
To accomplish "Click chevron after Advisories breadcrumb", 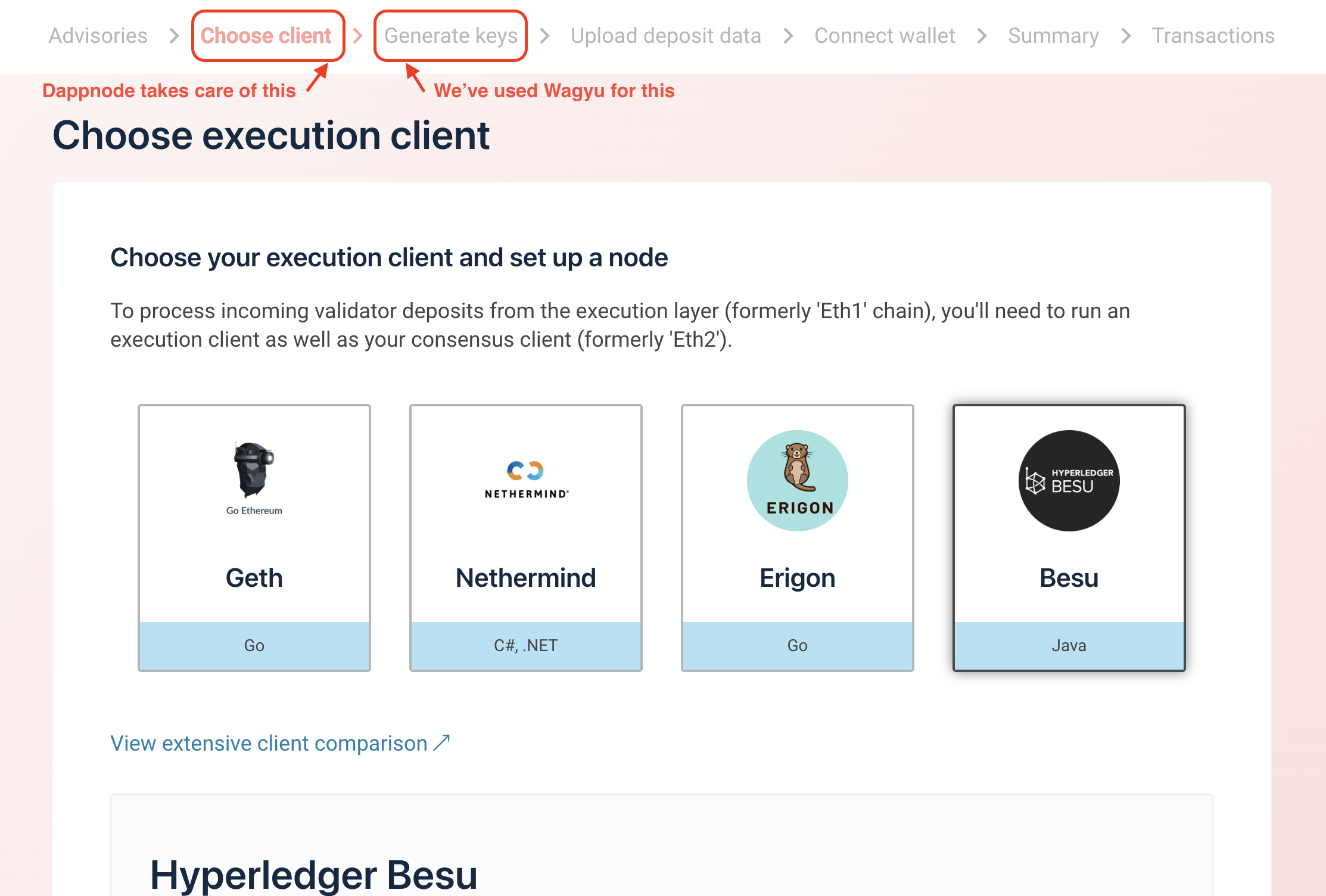I will tap(174, 36).
